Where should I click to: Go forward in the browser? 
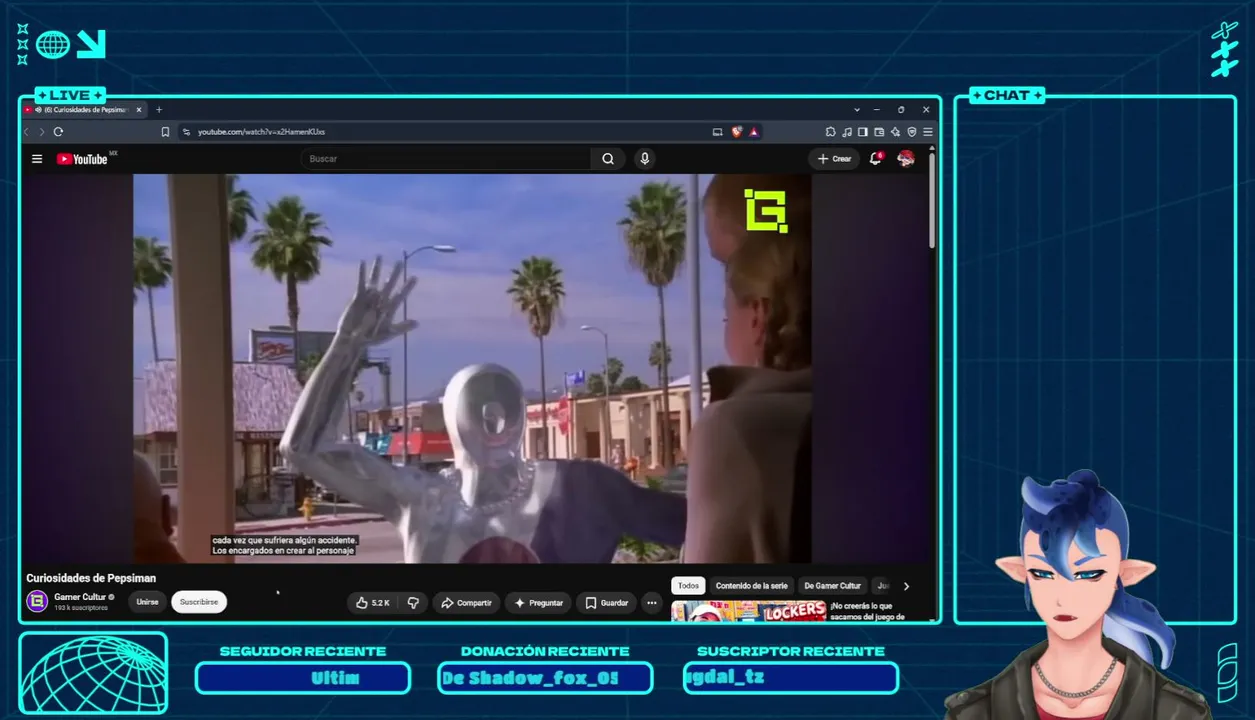[41, 132]
